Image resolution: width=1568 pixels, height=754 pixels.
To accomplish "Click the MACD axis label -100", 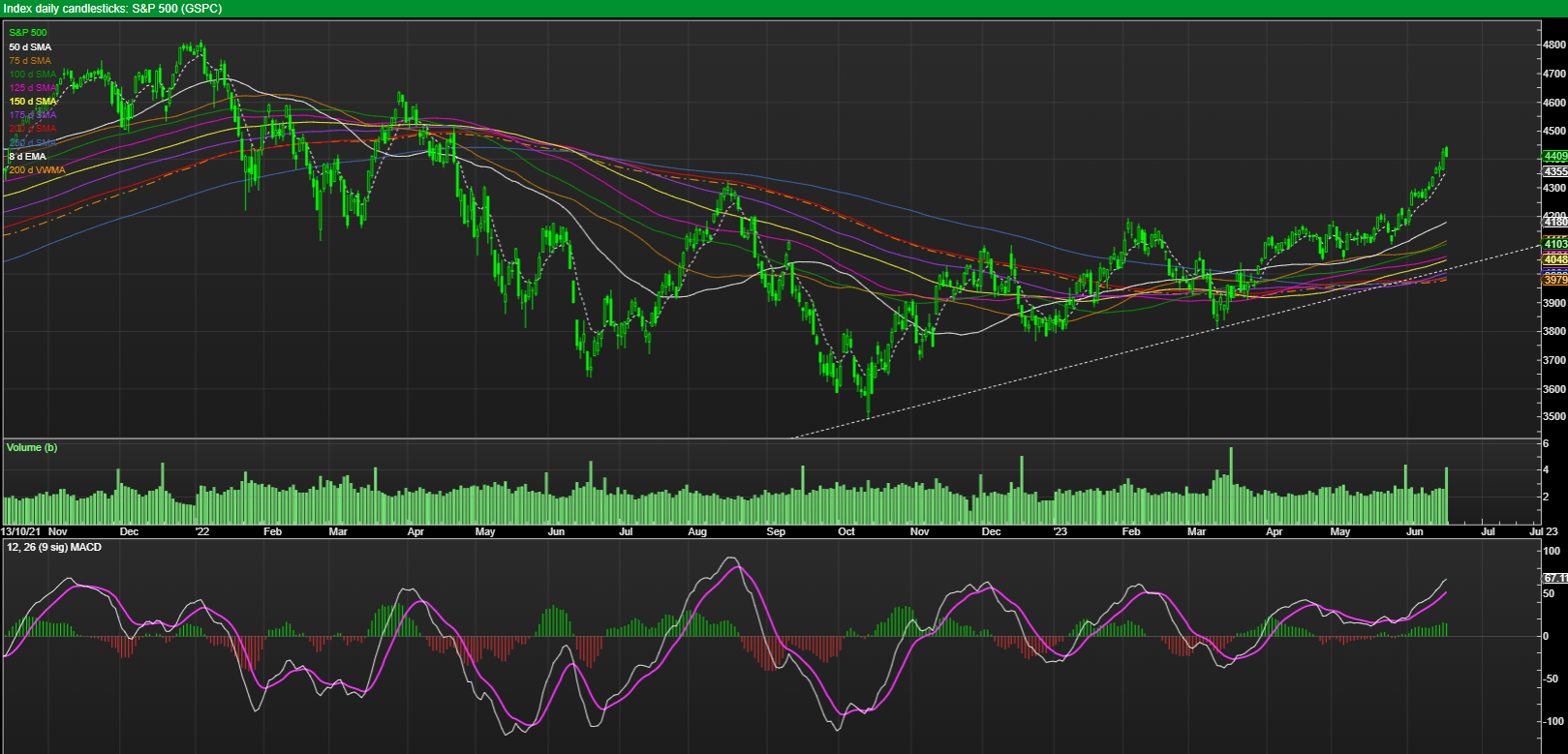I will (1553, 721).
